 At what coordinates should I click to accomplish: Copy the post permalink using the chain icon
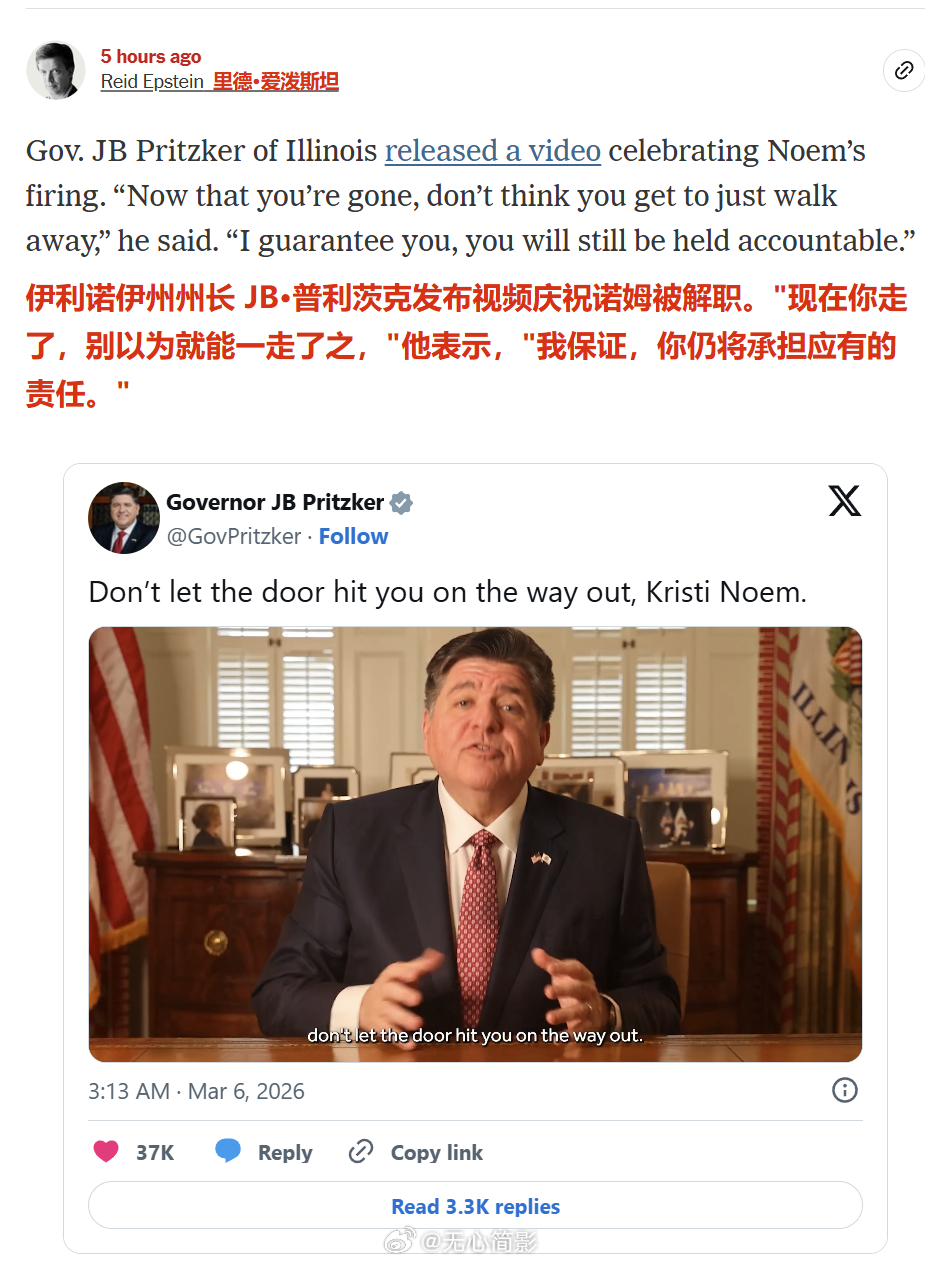[x=903, y=70]
